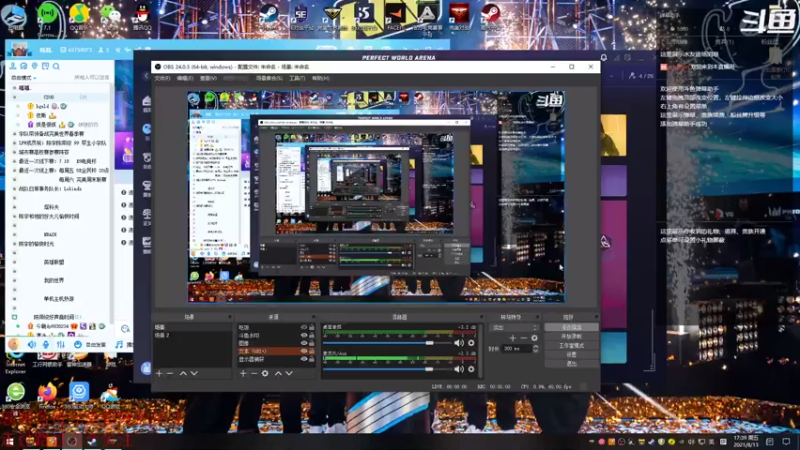Toggle visibility of highlighted 文本 source
This screenshot has width=800, height=450.
point(304,351)
